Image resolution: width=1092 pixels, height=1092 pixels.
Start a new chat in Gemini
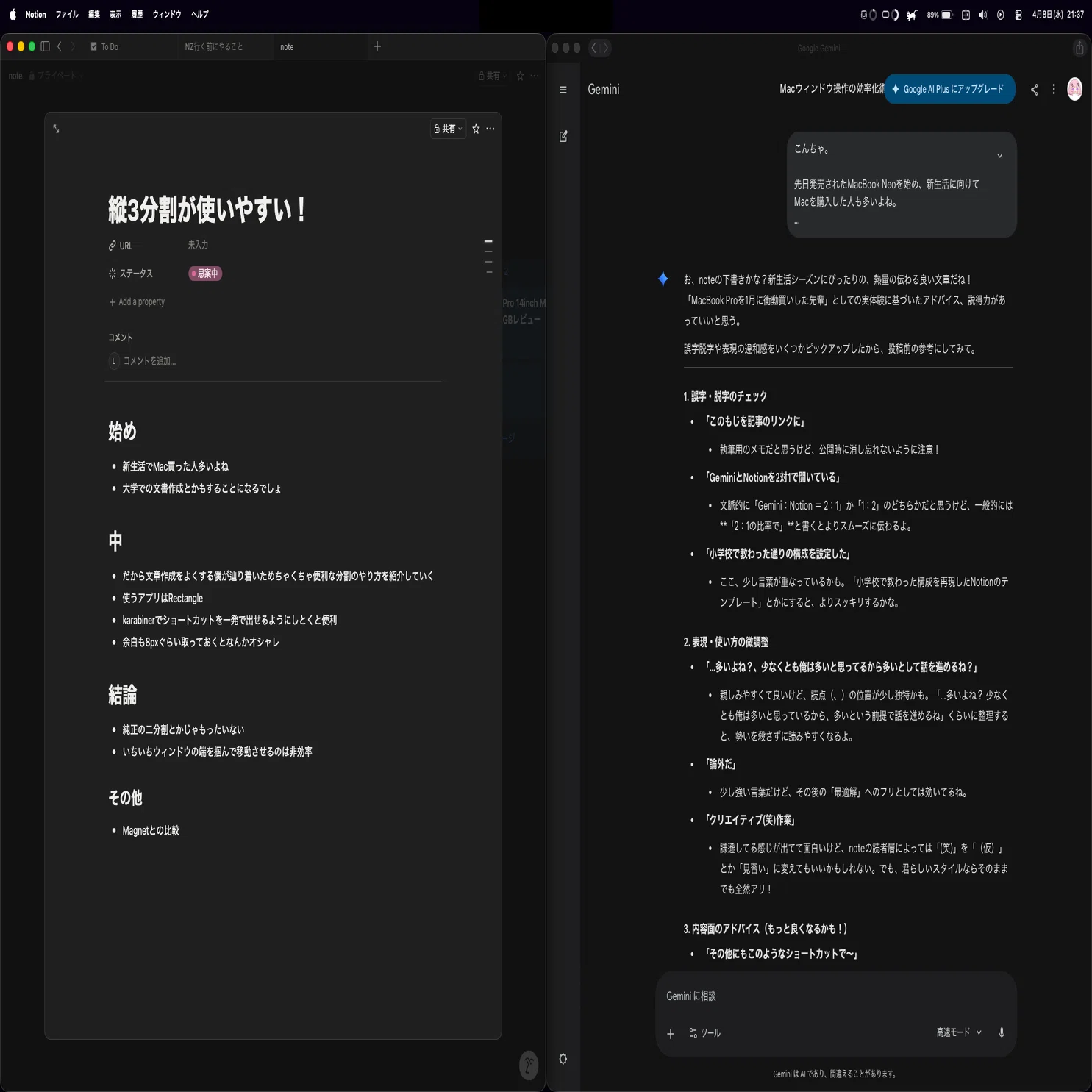pyautogui.click(x=563, y=136)
